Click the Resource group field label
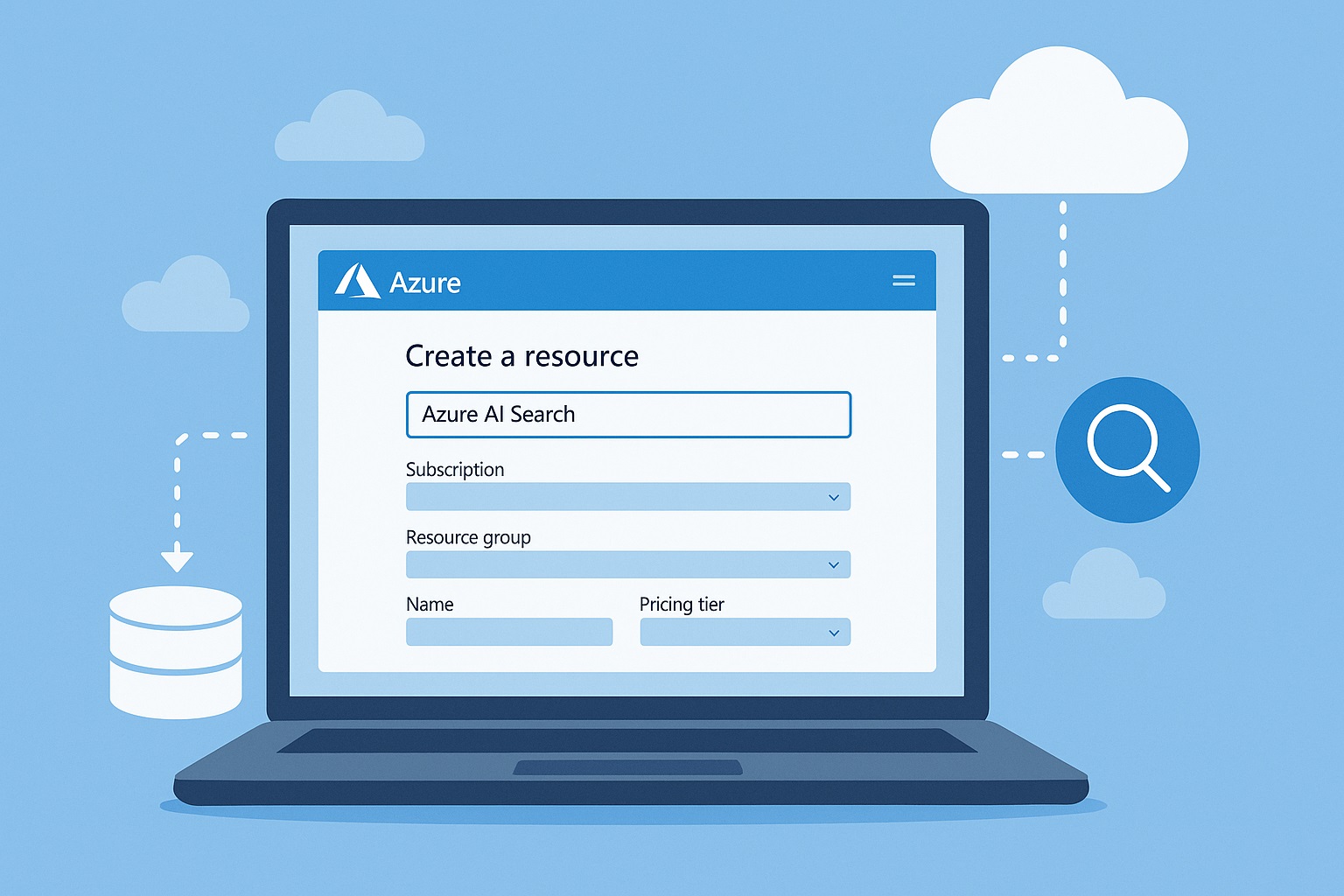Viewport: 1344px width, 896px height. pyautogui.click(x=468, y=537)
